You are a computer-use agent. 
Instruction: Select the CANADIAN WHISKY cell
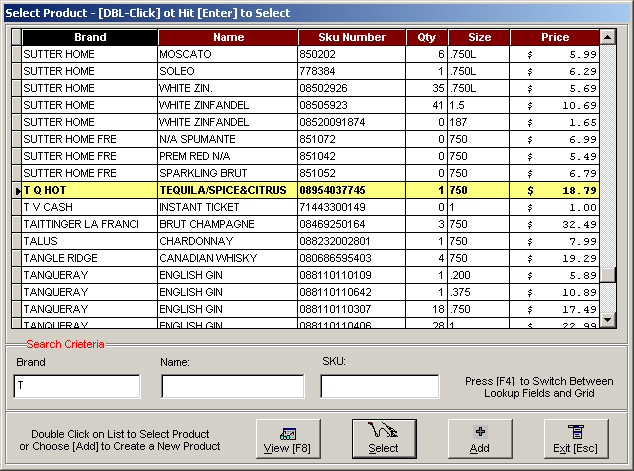pos(228,258)
